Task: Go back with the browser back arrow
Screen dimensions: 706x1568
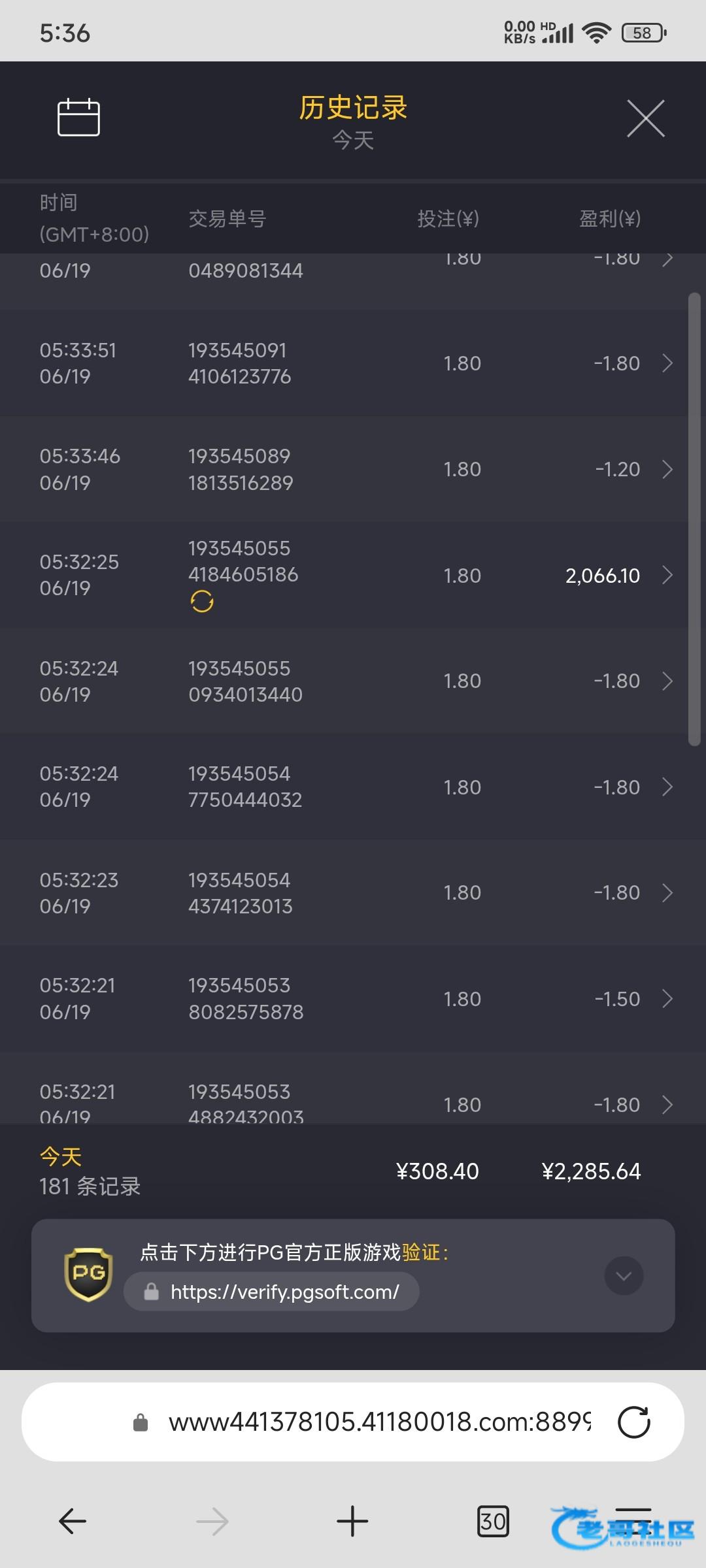Action: coord(73,1521)
